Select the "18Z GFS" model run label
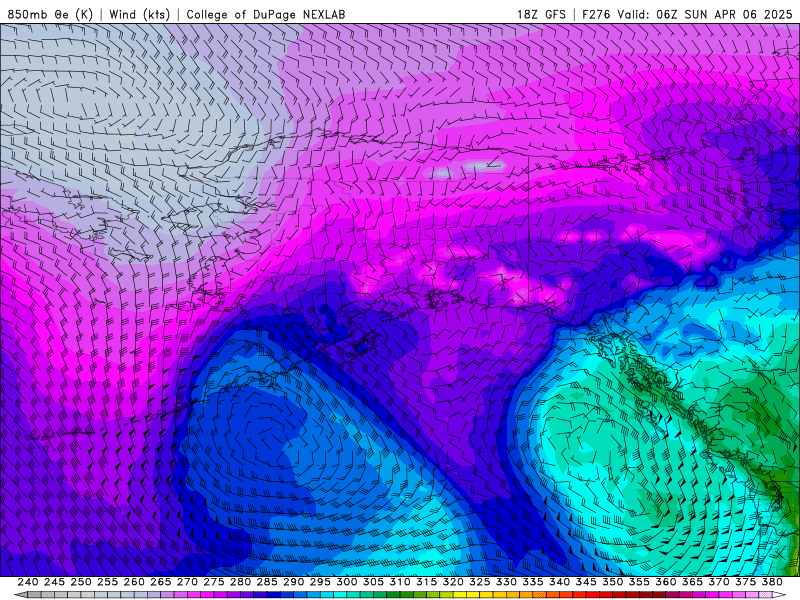 click(x=541, y=14)
